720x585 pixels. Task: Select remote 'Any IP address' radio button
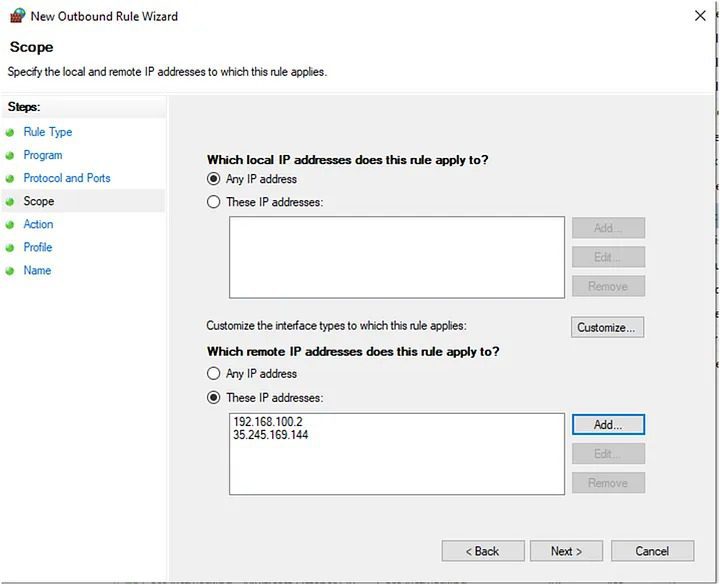pos(214,373)
